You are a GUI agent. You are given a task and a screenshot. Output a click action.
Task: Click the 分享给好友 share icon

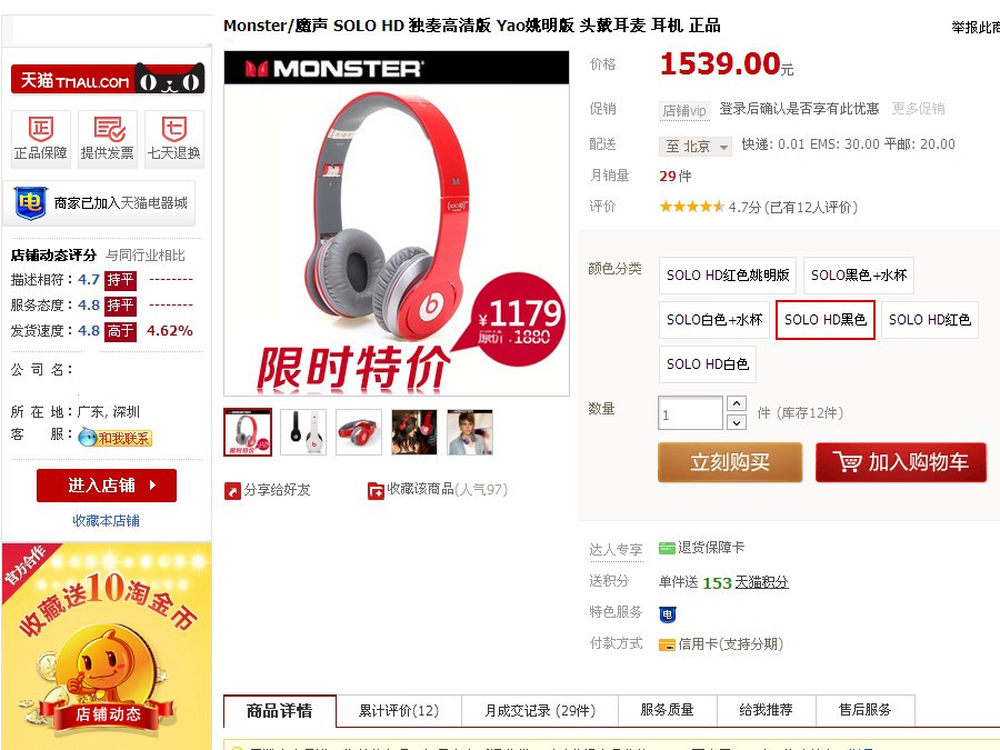pos(232,491)
